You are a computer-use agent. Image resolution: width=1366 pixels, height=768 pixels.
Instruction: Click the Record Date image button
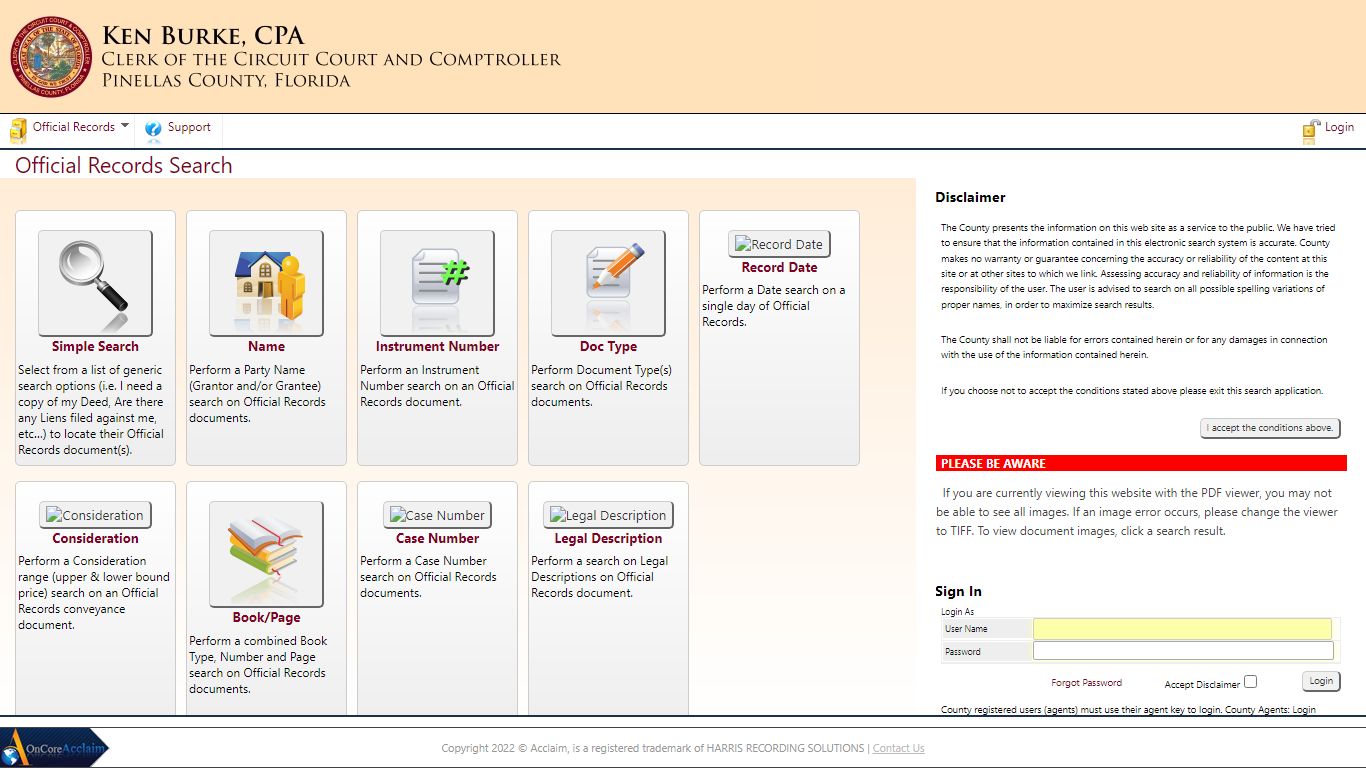[x=779, y=244]
